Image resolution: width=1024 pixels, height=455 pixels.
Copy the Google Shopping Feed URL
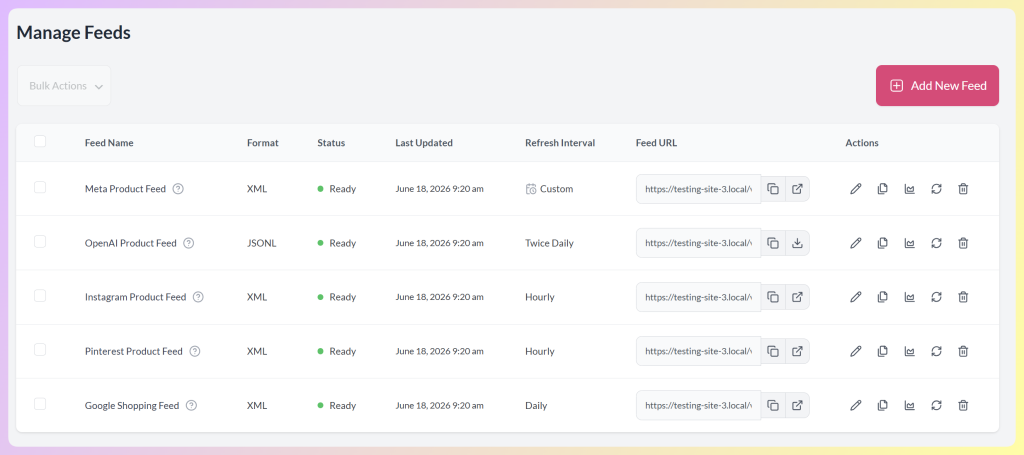(773, 405)
